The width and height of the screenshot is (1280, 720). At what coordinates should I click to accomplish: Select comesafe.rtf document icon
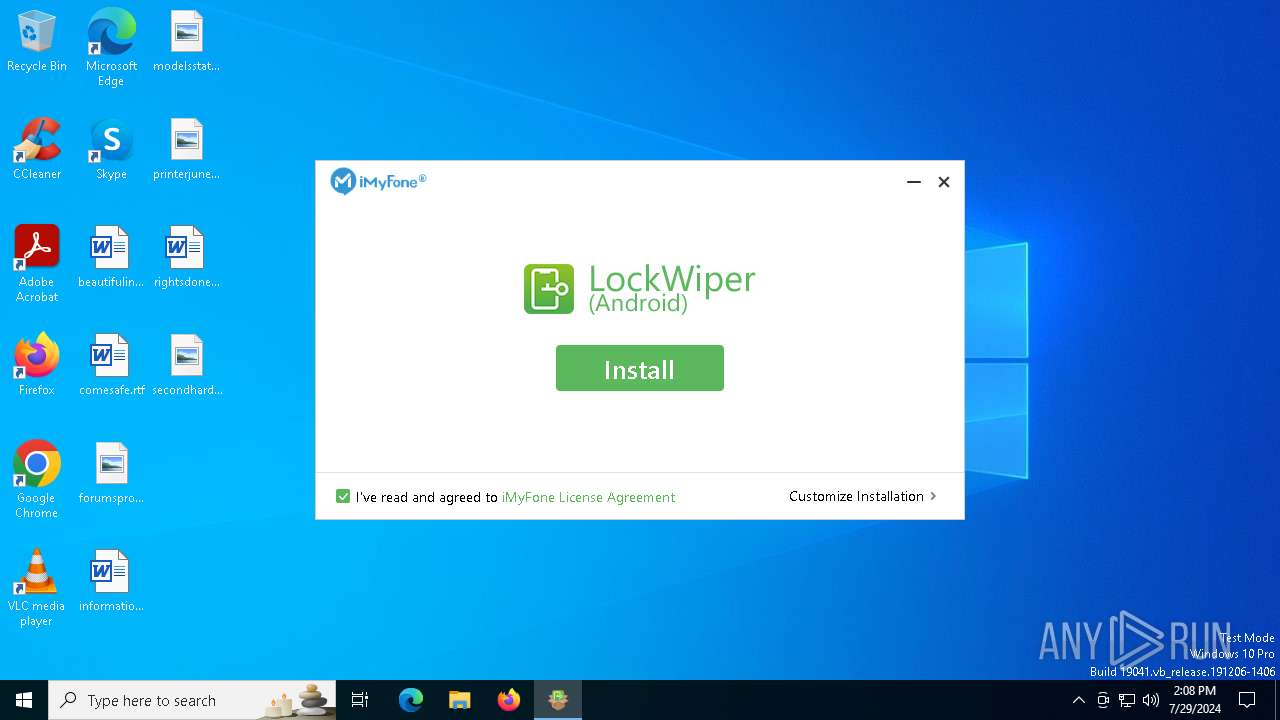(x=111, y=366)
